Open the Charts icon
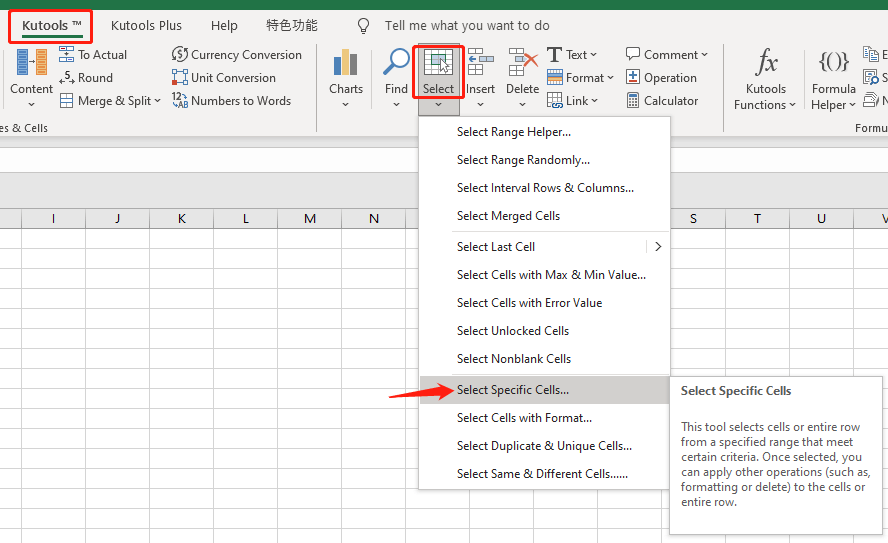Image resolution: width=888 pixels, height=543 pixels. 345,62
